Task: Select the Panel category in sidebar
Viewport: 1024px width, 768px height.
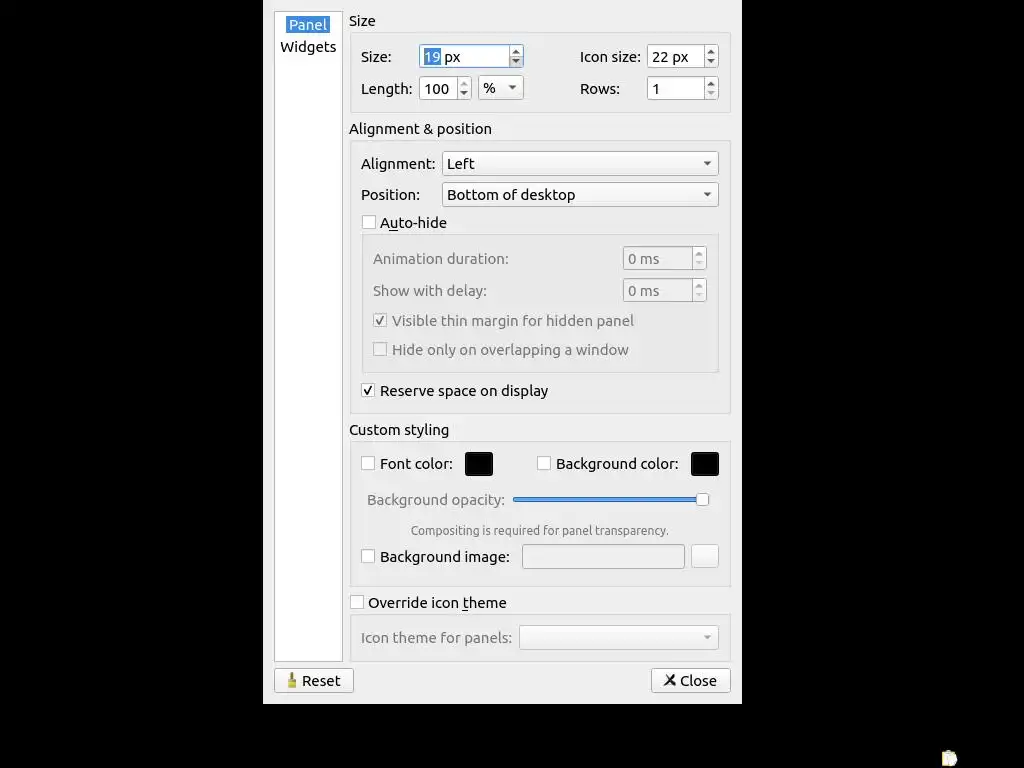Action: coord(308,25)
